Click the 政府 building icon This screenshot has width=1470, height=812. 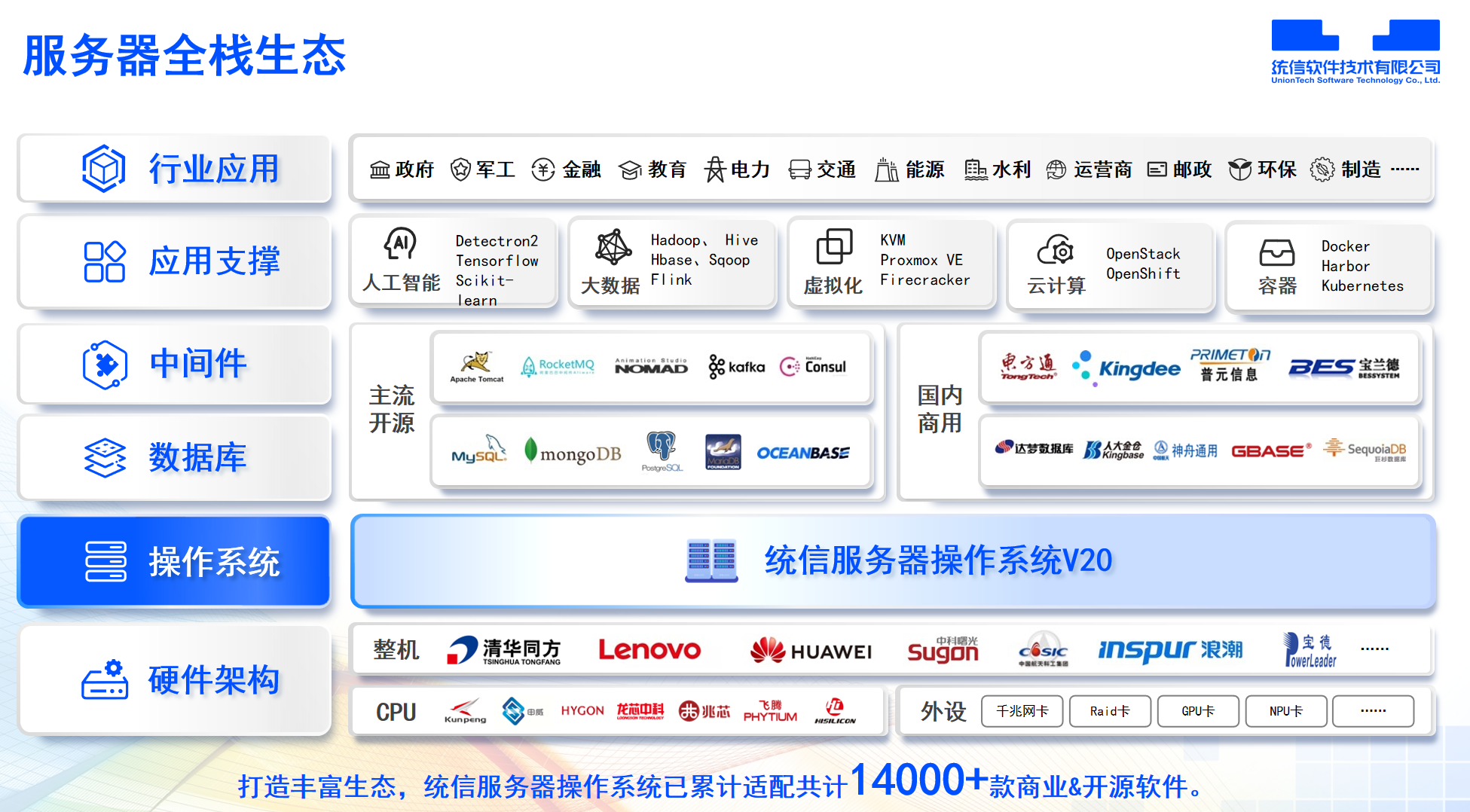(380, 170)
